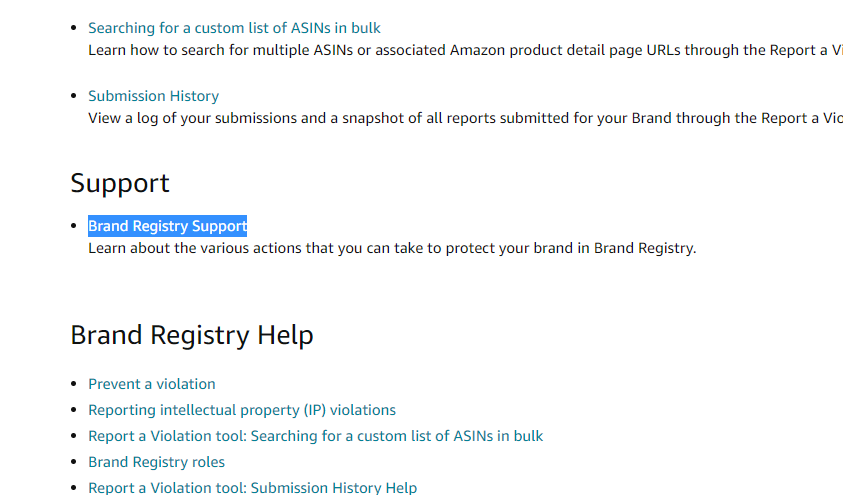Image resolution: width=843 pixels, height=495 pixels.
Task: Open Report a Violation tool: Searching ASINs link
Action: click(x=315, y=436)
